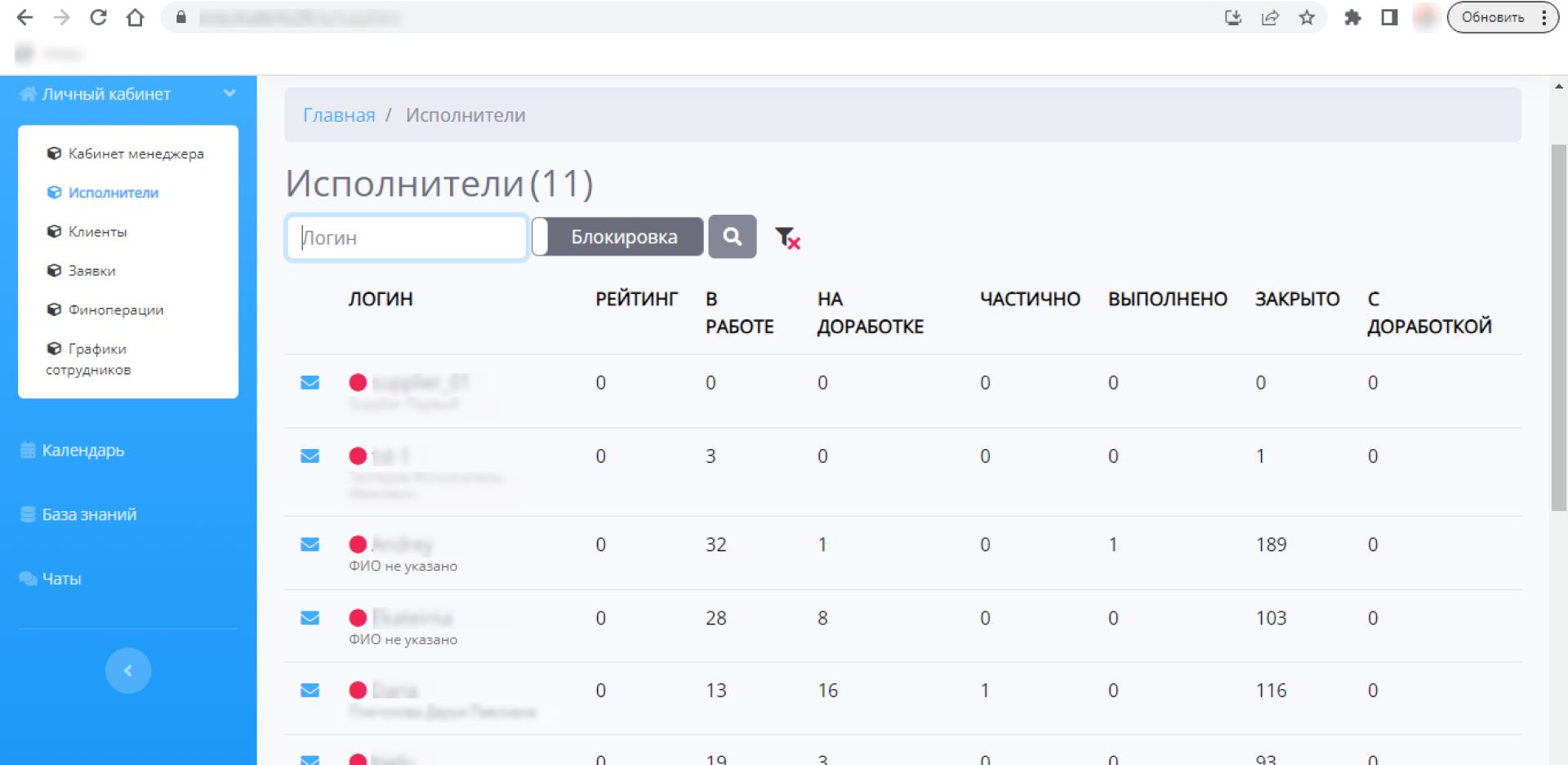The width and height of the screenshot is (1568, 765).
Task: Collapse the Личный кабинет menu chevron
Action: click(x=229, y=94)
